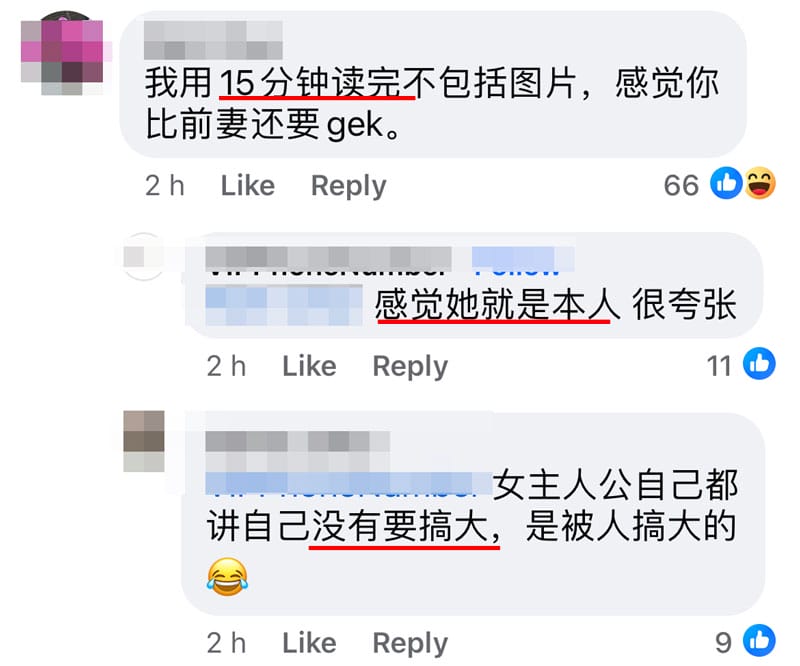This screenshot has height=666, width=800.
Task: Like the comment mentioning 15分钟读完
Action: [247, 185]
